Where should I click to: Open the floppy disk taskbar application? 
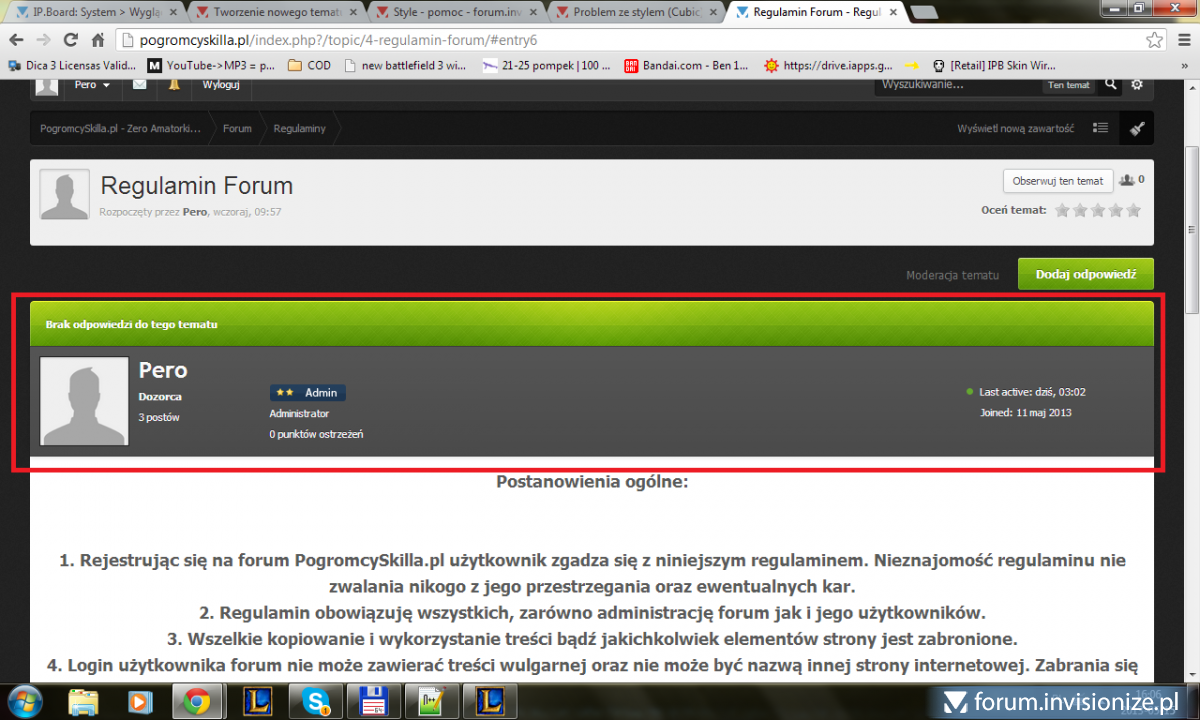pos(374,702)
